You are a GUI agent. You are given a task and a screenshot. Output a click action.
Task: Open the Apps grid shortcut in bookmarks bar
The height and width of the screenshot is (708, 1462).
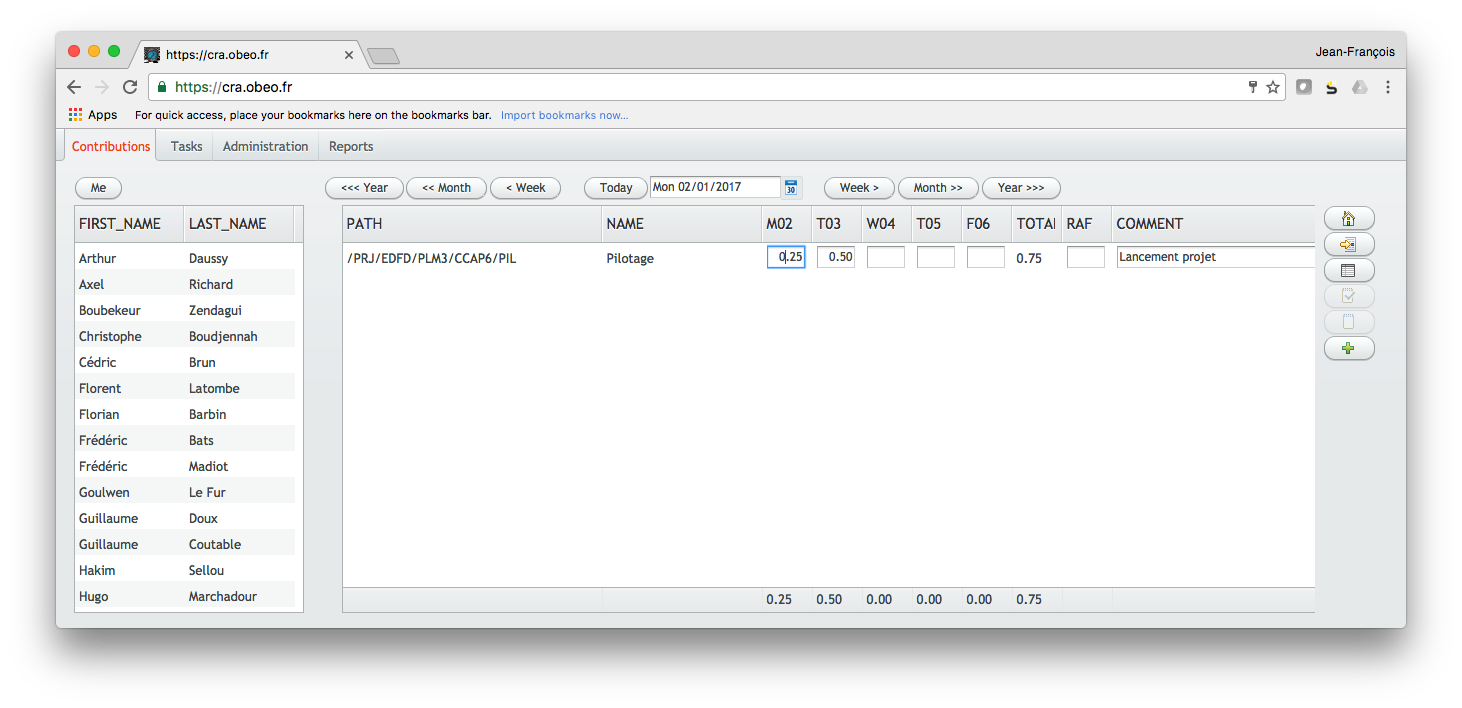click(x=93, y=115)
